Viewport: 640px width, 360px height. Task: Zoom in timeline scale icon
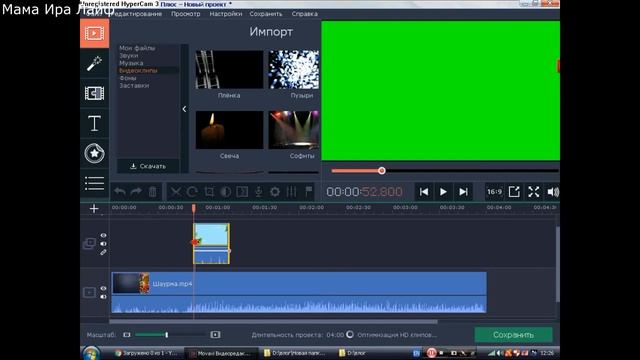tap(215, 335)
